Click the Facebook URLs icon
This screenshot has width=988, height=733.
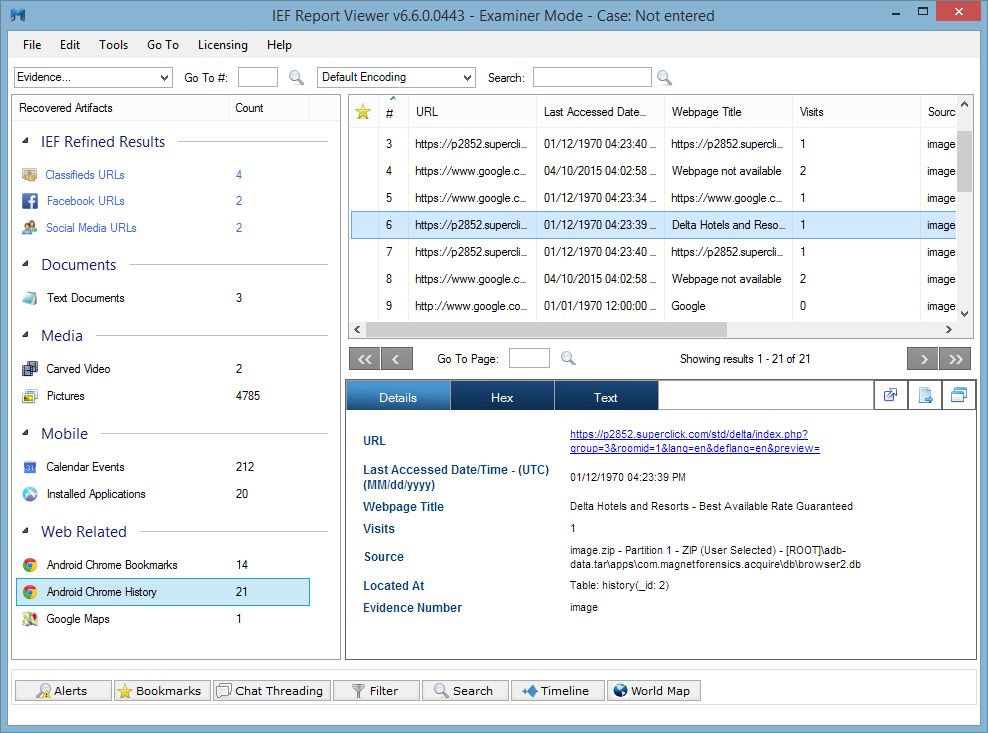coord(30,201)
